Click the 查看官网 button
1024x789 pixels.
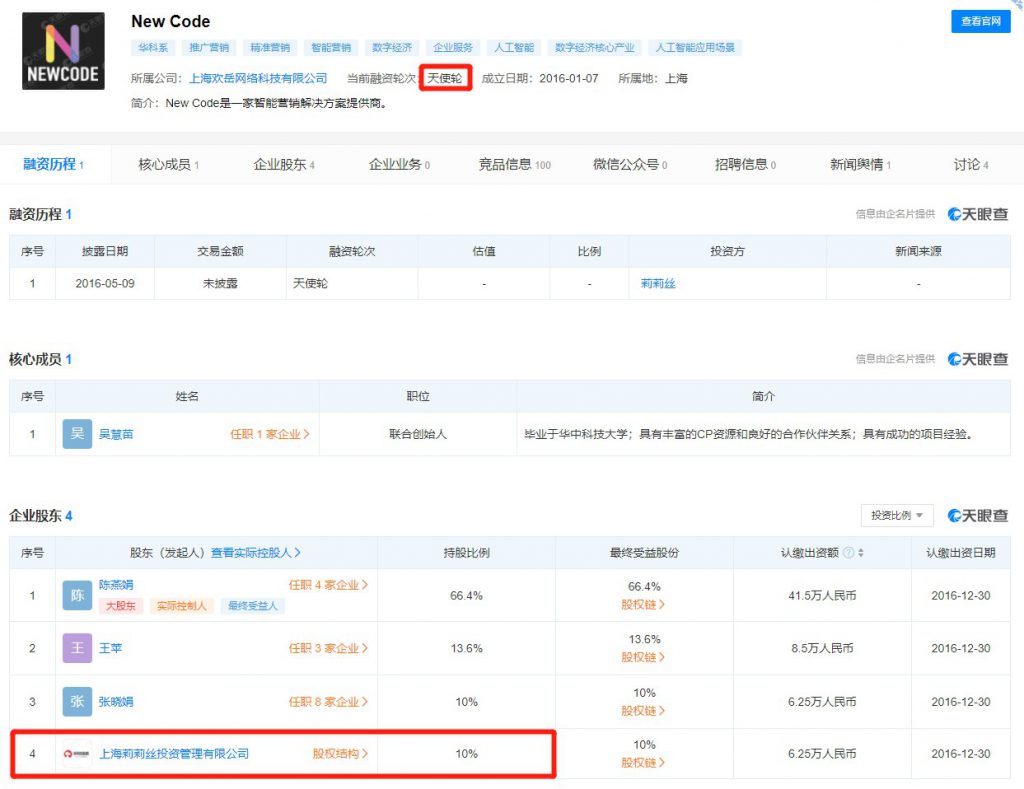[x=980, y=22]
